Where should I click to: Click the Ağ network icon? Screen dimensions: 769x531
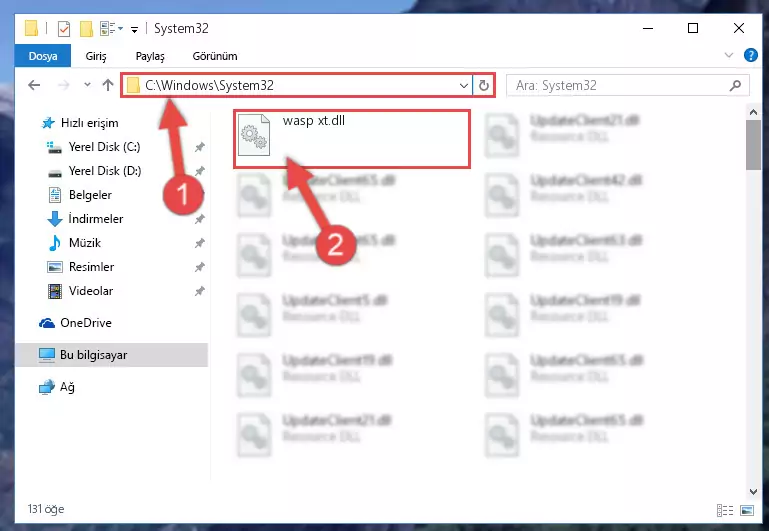point(47,387)
